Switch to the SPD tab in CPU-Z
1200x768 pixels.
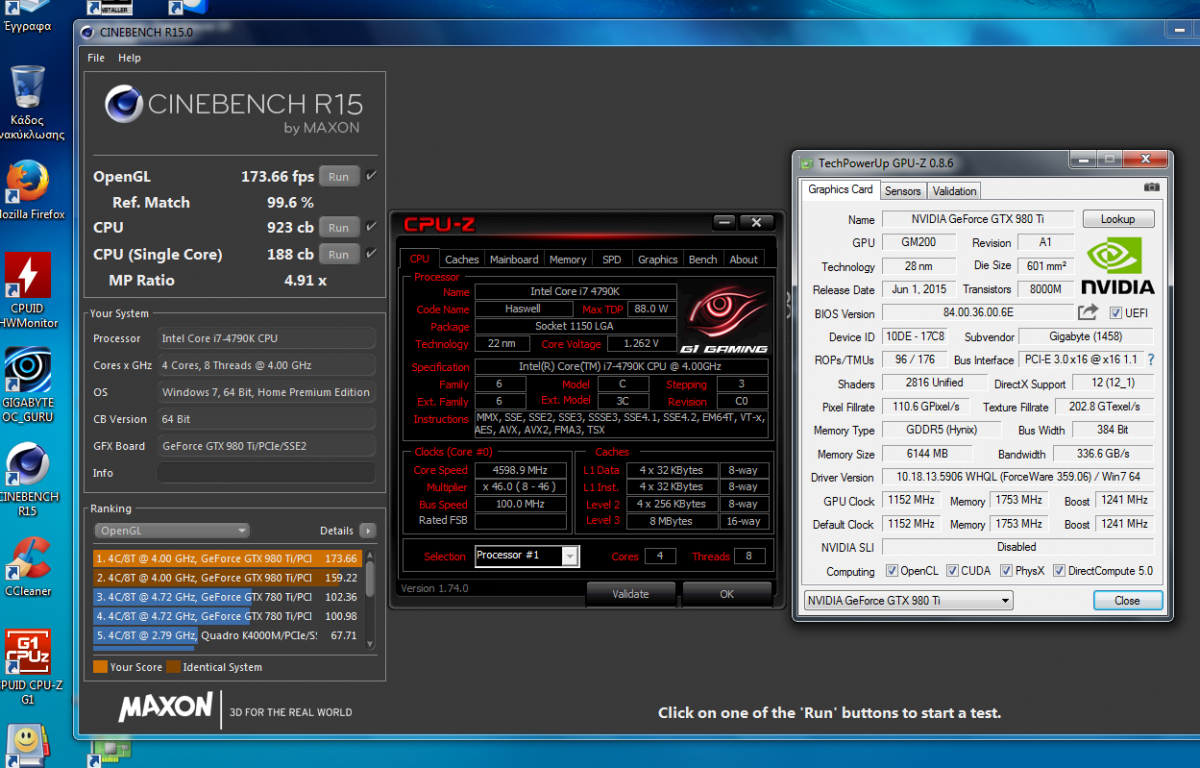(x=611, y=260)
